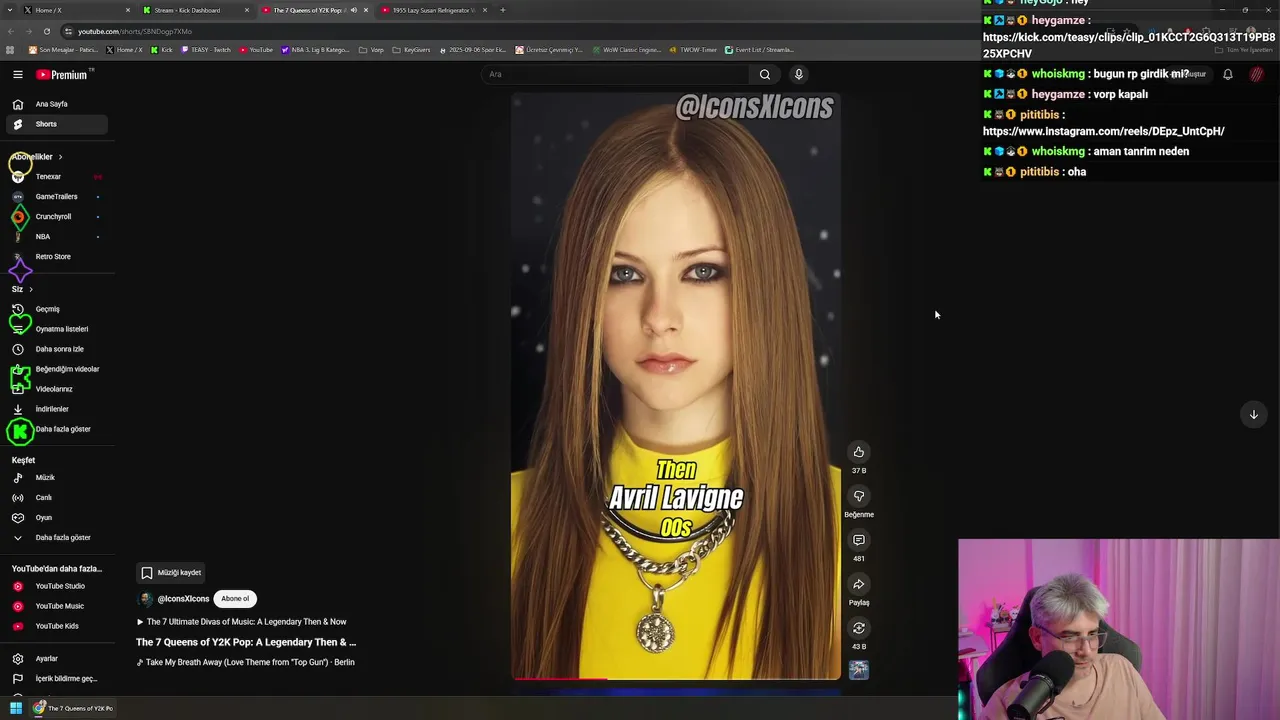Share the Short via Paylaş icon
Viewport: 1280px width, 720px height.
(x=858, y=584)
